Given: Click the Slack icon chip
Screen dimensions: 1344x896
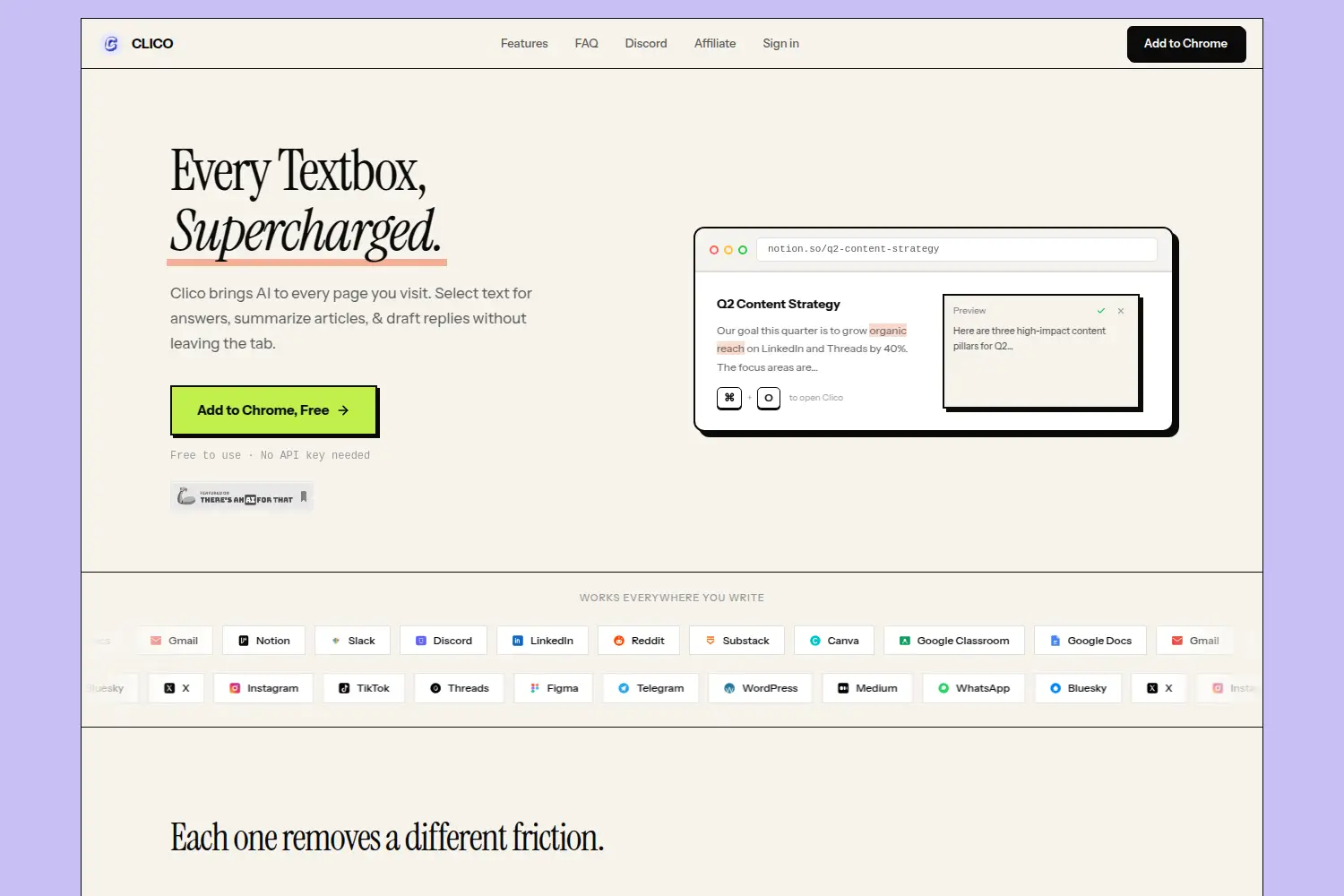Looking at the screenshot, I should [353, 641].
